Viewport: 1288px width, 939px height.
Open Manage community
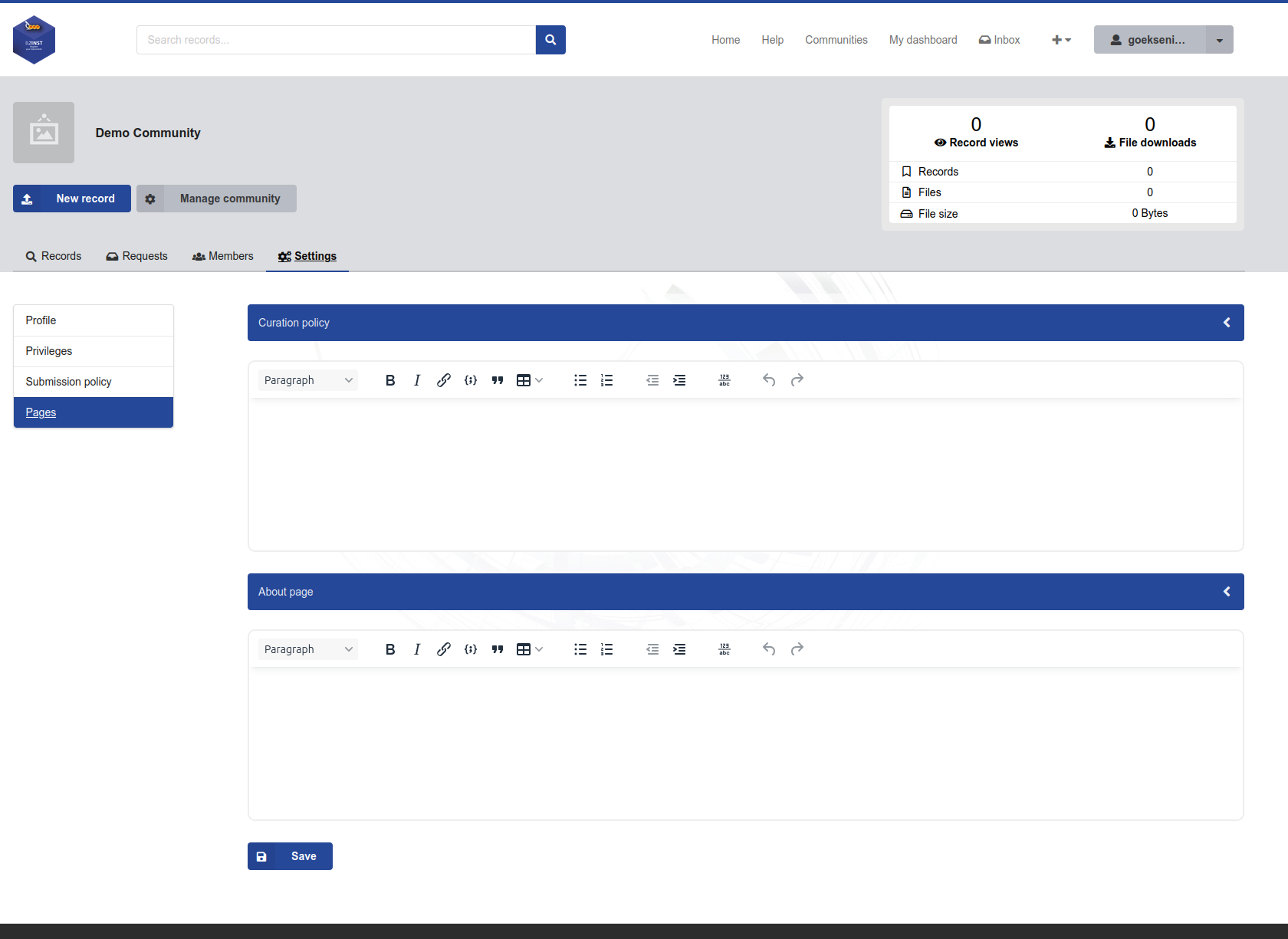click(x=216, y=199)
